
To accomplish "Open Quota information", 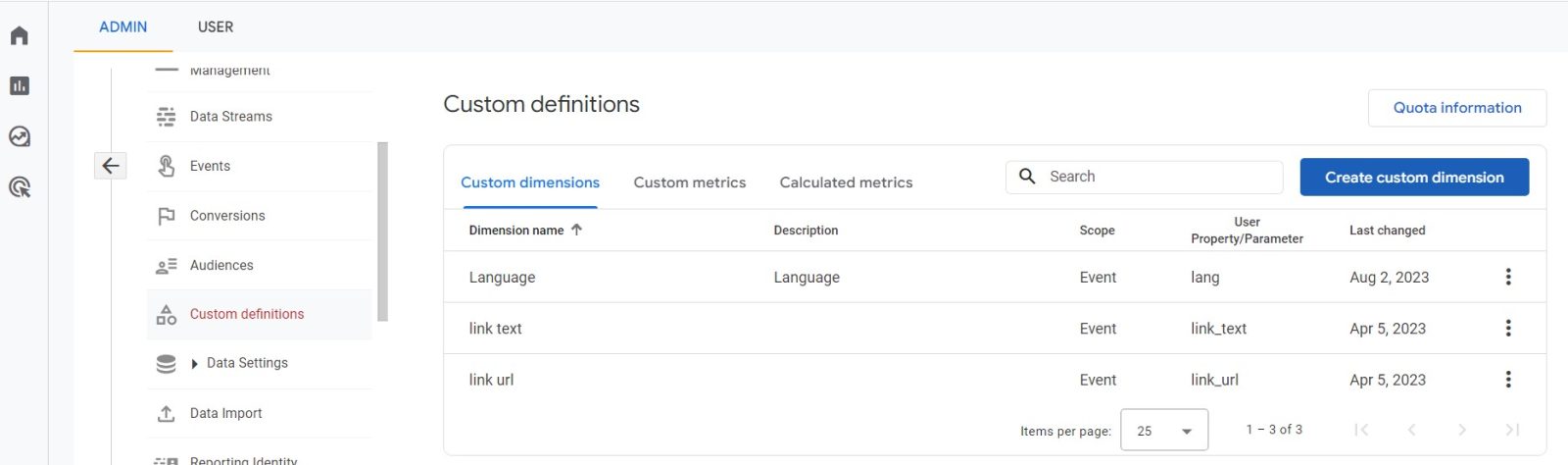I will point(1456,108).
